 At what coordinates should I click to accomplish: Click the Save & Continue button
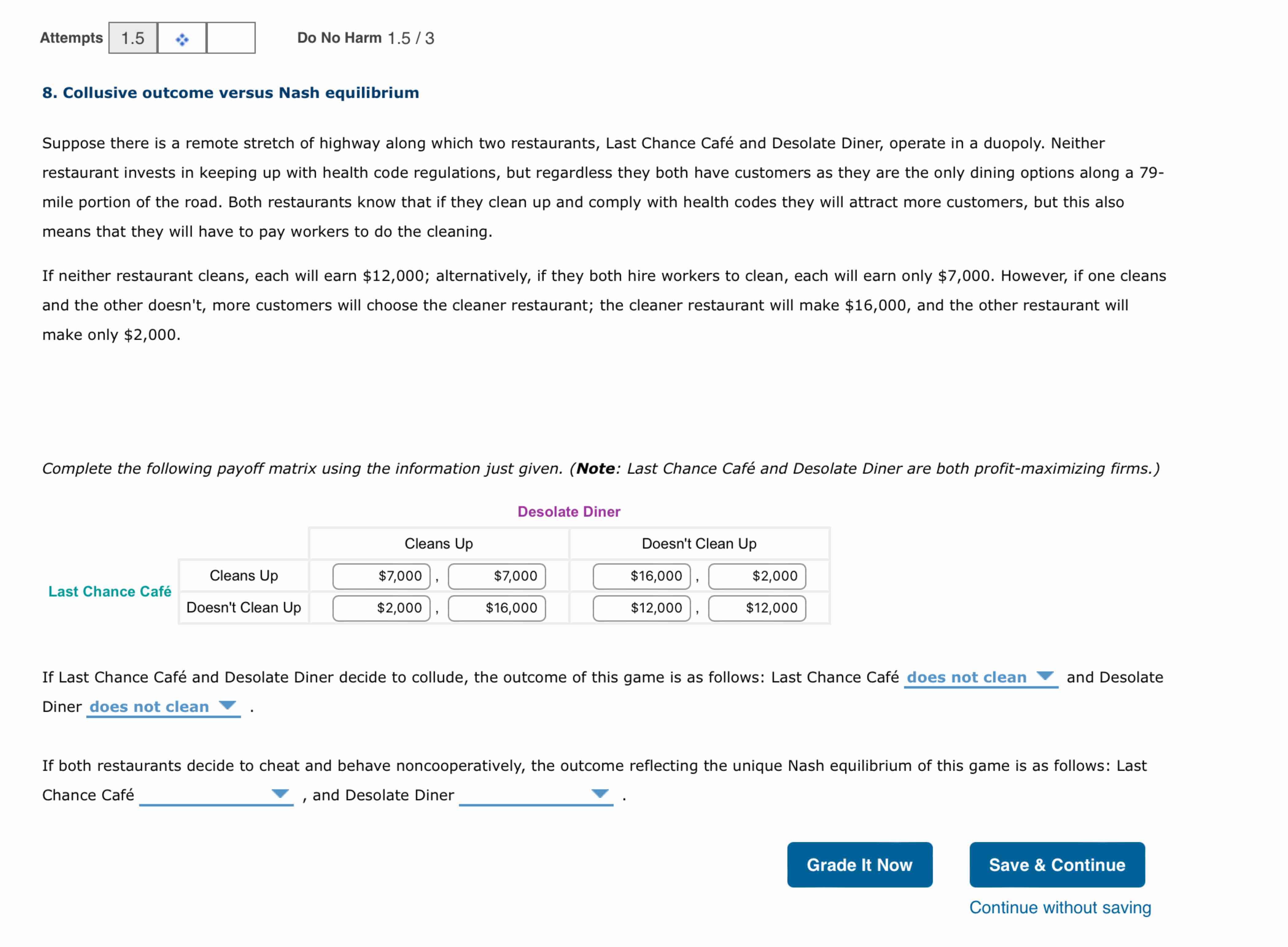(x=1057, y=864)
